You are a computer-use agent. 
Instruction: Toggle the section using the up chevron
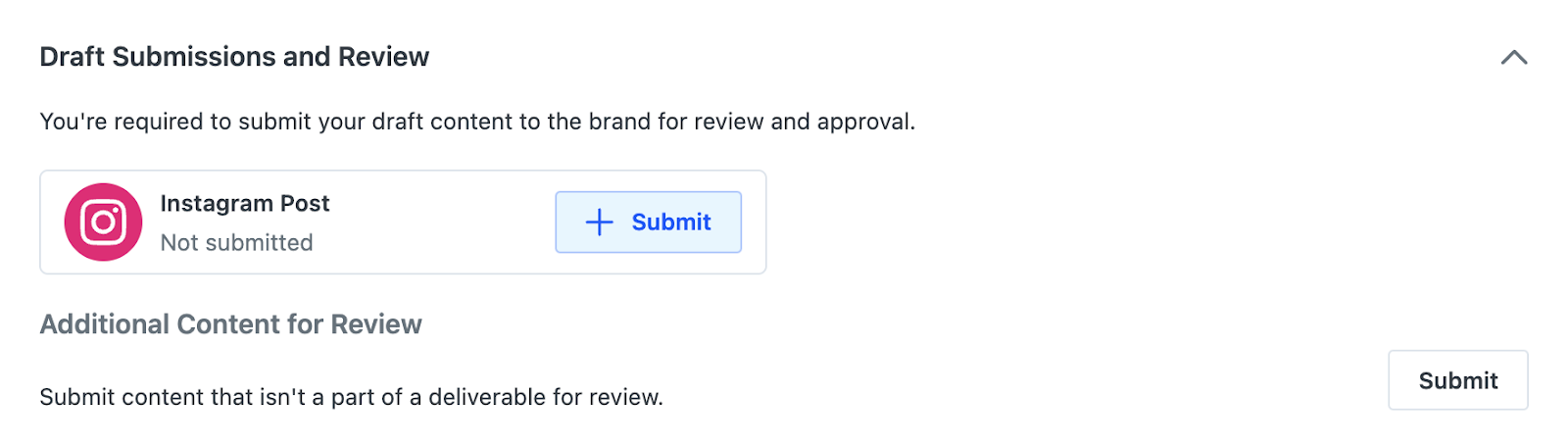(x=1513, y=57)
